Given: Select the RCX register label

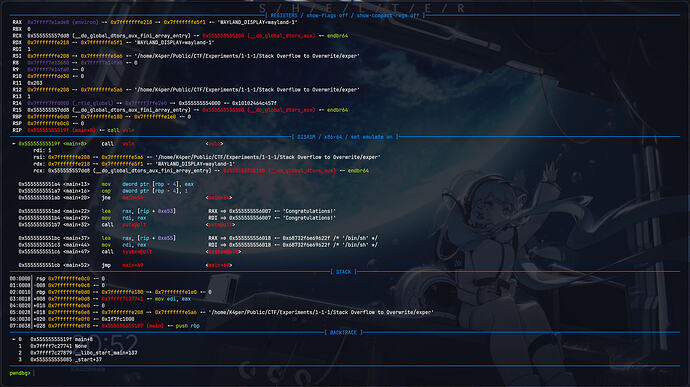Looking at the screenshot, I should pyautogui.click(x=17, y=36).
